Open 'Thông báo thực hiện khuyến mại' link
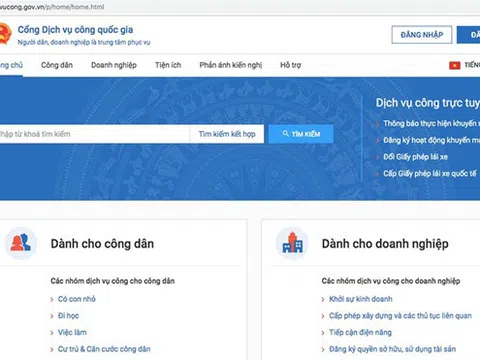 tap(431, 123)
